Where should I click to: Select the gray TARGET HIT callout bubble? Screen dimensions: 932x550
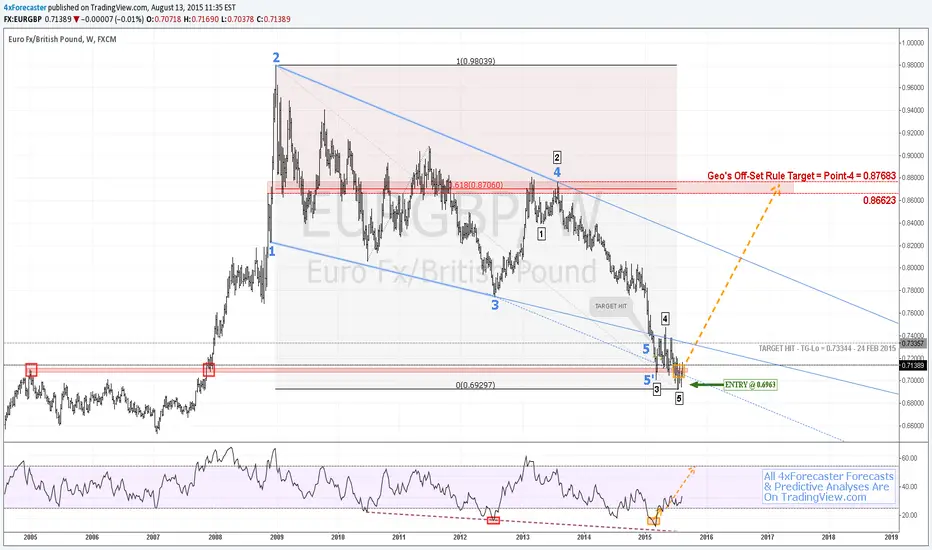point(610,306)
